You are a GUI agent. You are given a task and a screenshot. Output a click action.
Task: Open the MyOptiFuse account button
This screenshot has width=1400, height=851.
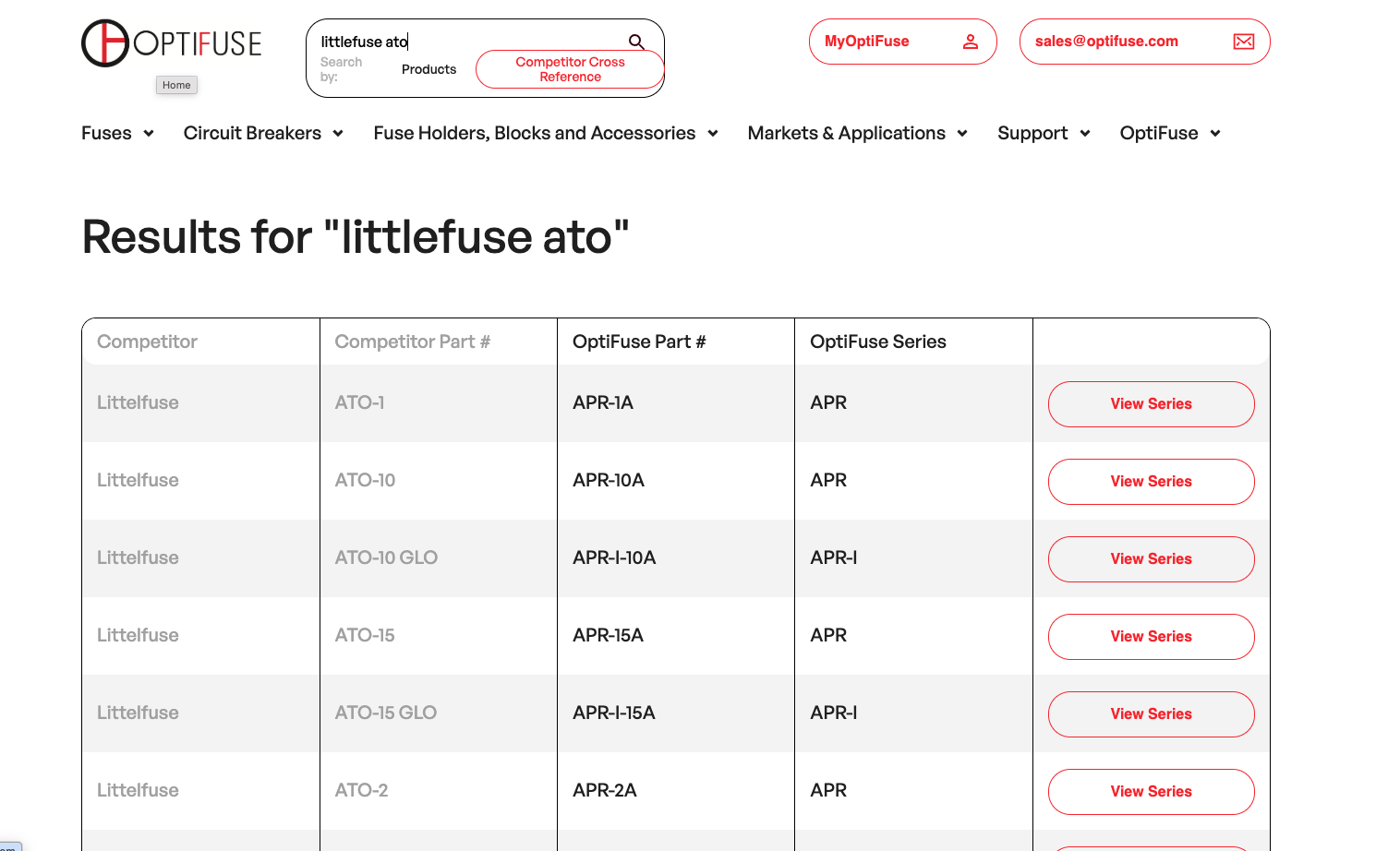click(902, 42)
